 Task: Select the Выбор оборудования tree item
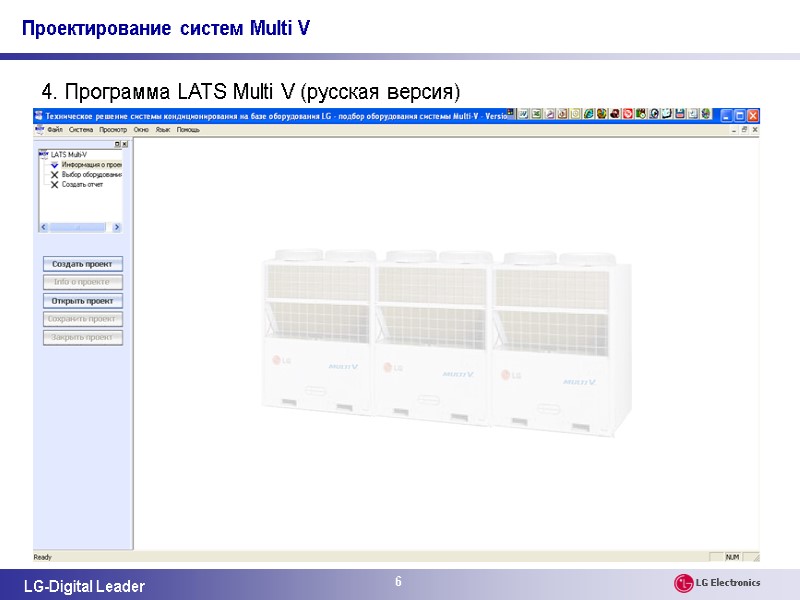click(x=92, y=174)
